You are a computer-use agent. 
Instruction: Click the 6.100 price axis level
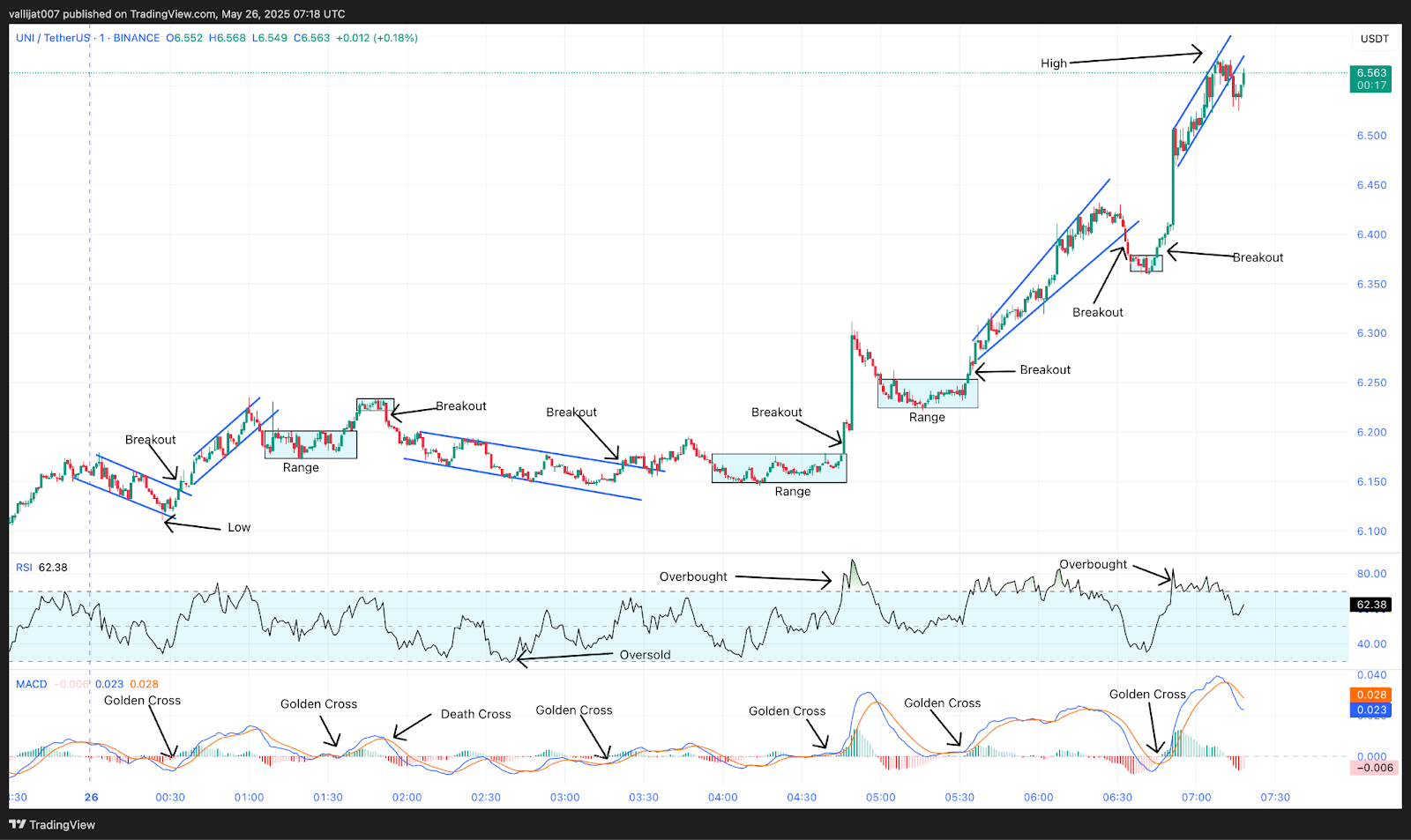[1371, 531]
